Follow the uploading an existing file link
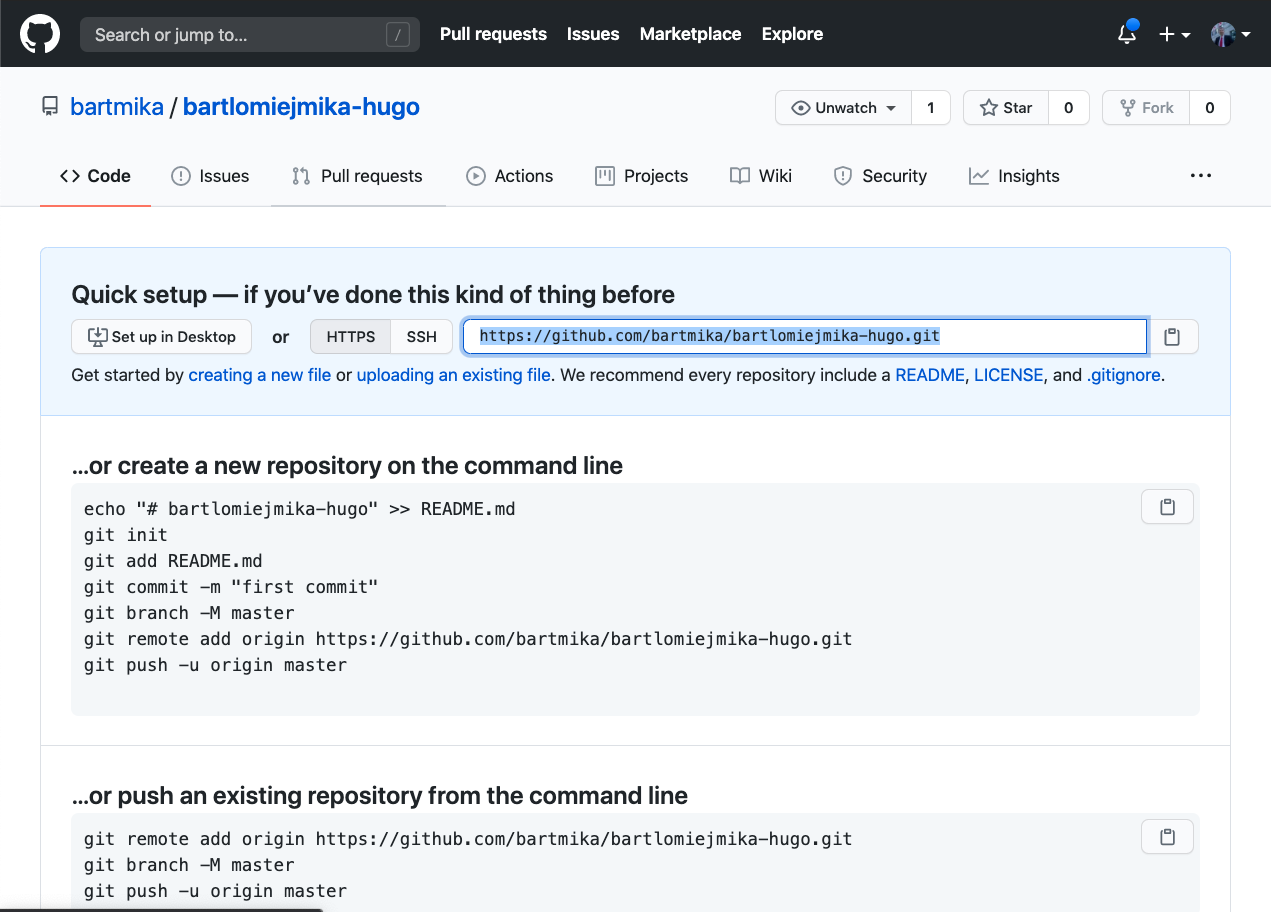Image resolution: width=1271 pixels, height=912 pixels. [x=454, y=376]
